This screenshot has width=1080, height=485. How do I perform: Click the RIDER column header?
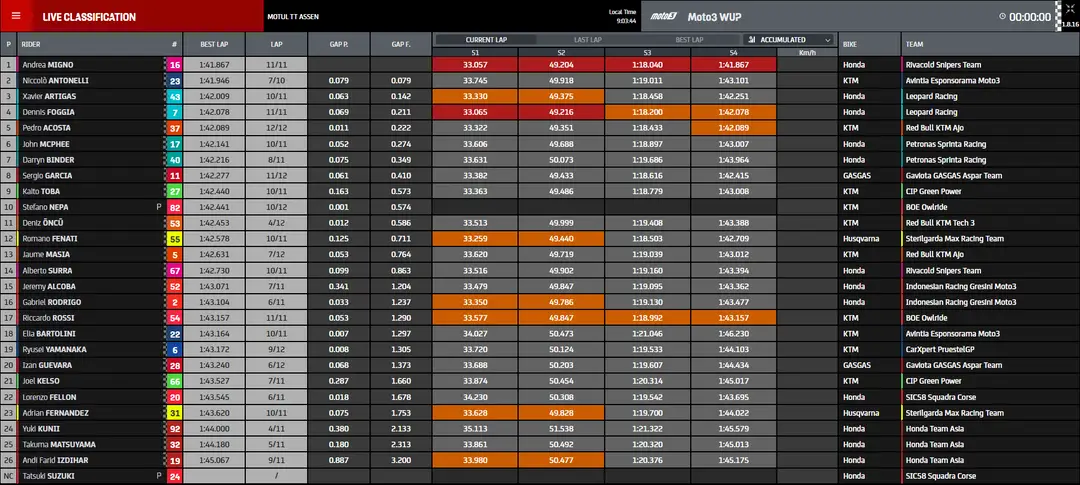pos(31,44)
